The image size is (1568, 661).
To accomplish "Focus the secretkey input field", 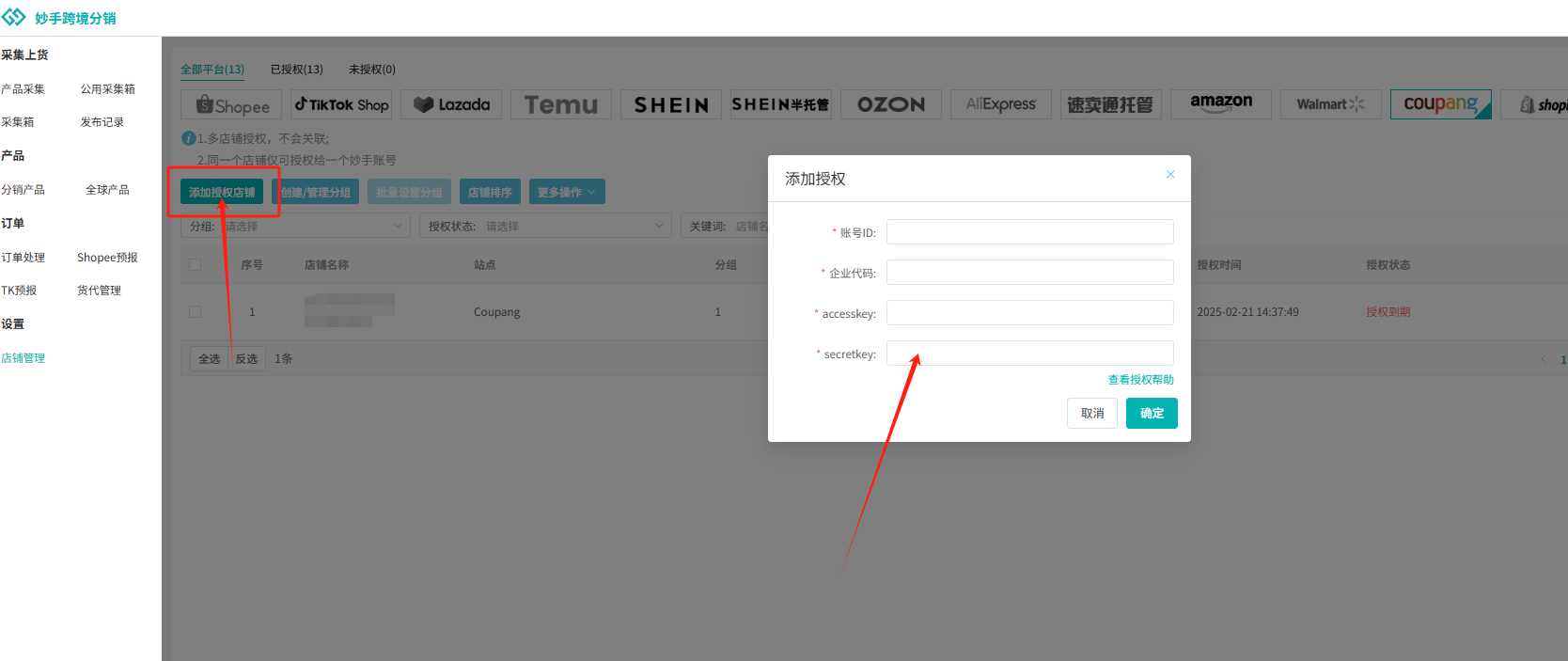I will point(1030,354).
